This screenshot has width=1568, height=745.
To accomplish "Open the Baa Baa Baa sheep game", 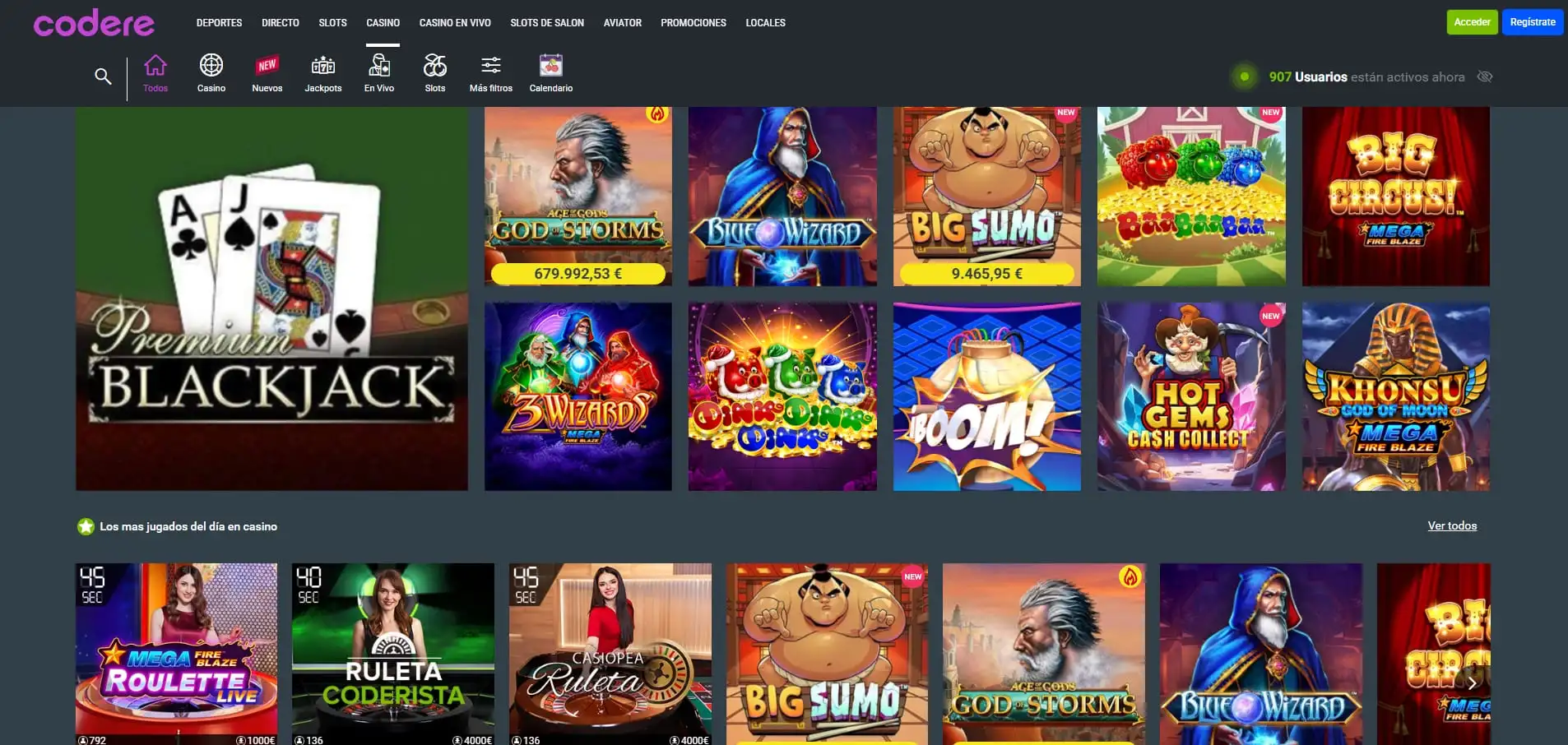I will click(x=1191, y=197).
